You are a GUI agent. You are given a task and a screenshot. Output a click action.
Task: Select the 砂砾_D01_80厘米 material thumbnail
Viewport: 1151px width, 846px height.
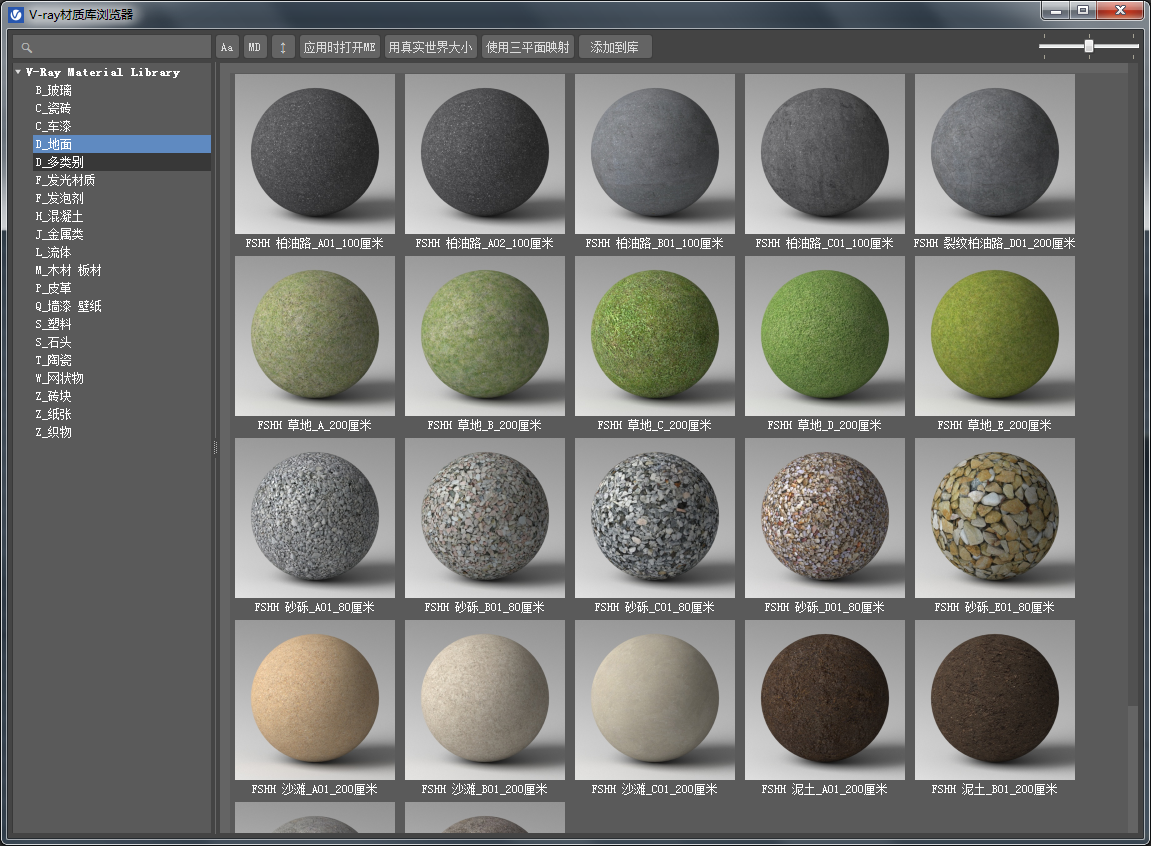click(825, 518)
